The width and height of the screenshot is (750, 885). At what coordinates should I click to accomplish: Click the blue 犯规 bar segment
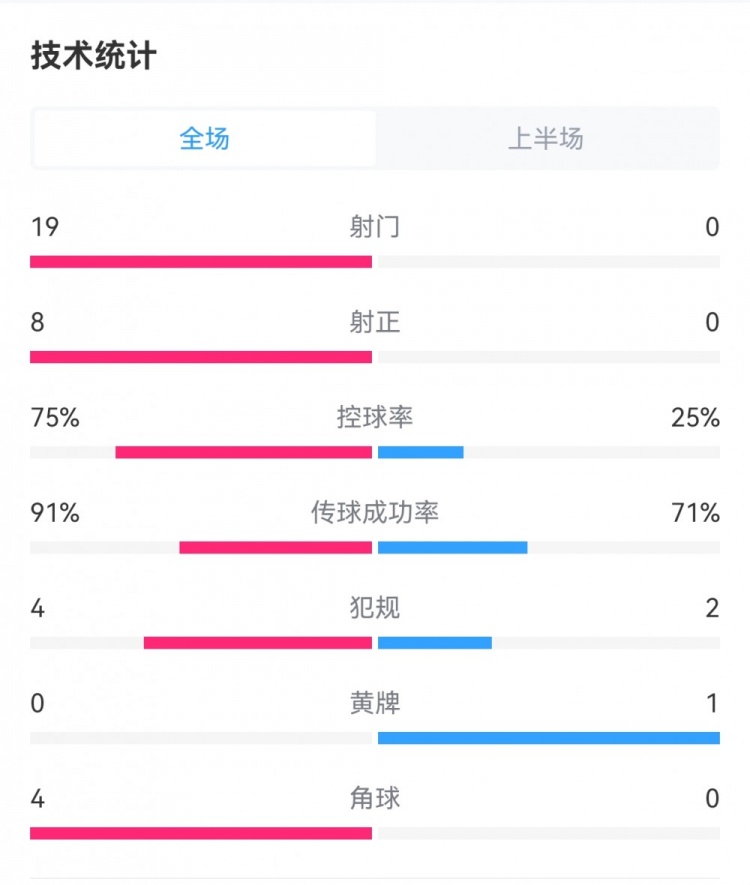click(x=435, y=643)
